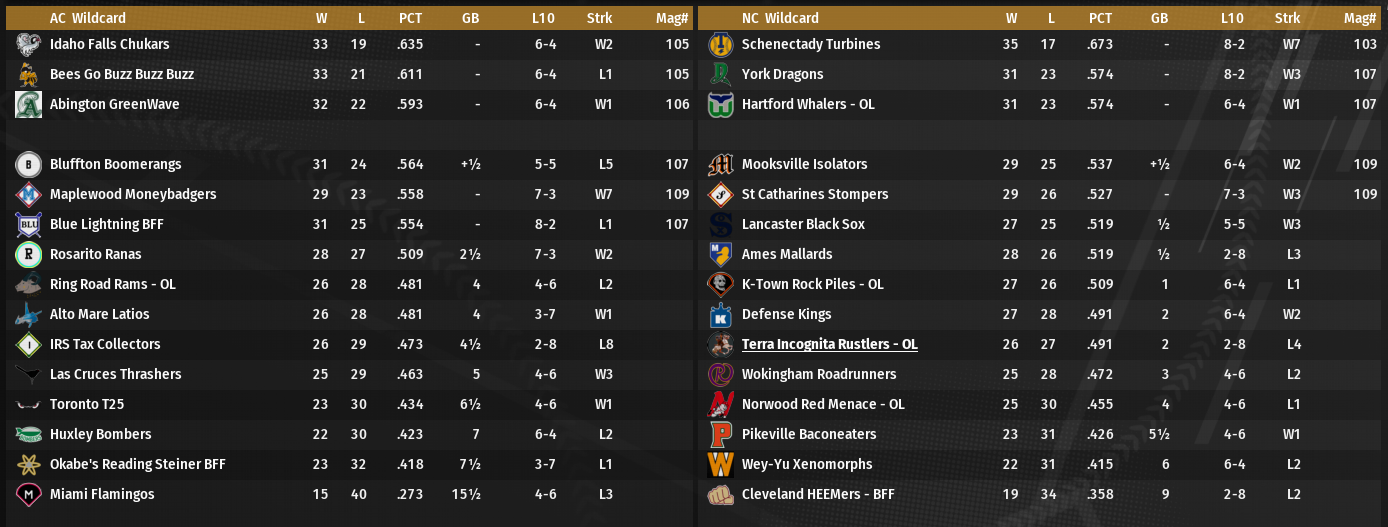The width and height of the screenshot is (1388, 527).
Task: Sort NC Wildcard by L10 column header
Action: coord(1232,18)
